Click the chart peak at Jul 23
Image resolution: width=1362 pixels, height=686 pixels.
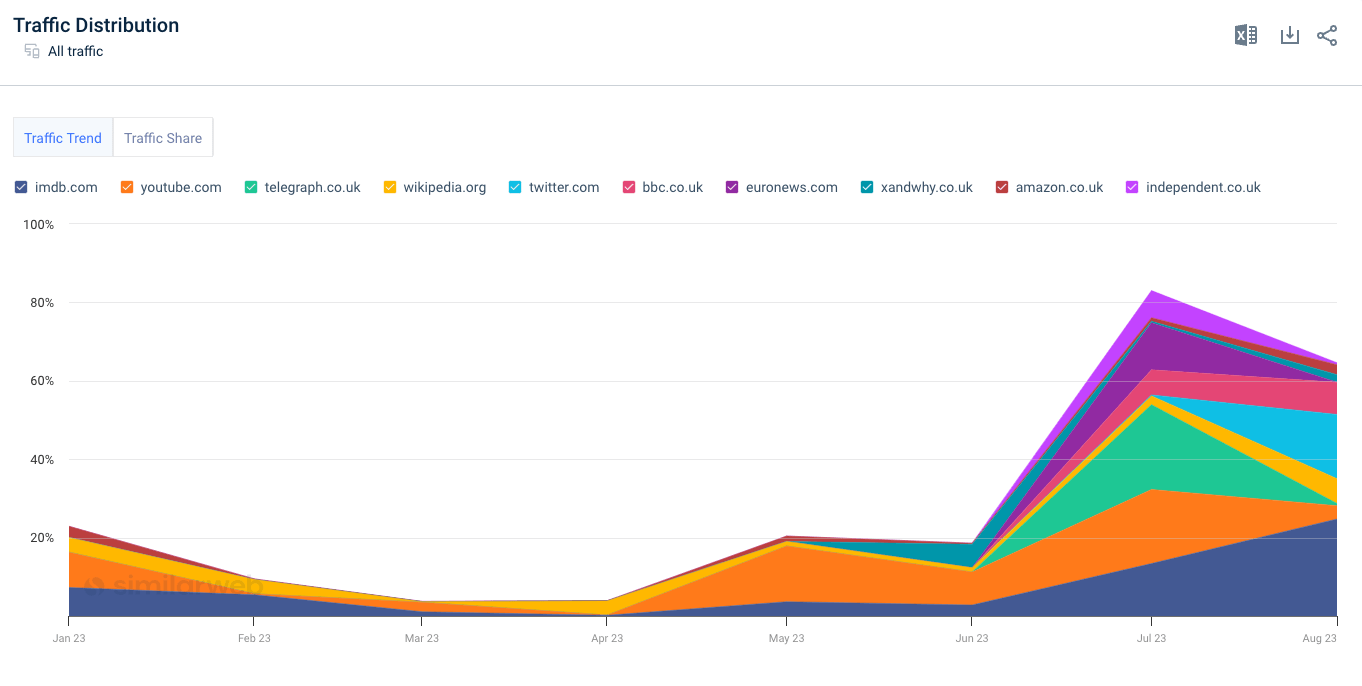pos(1152,293)
